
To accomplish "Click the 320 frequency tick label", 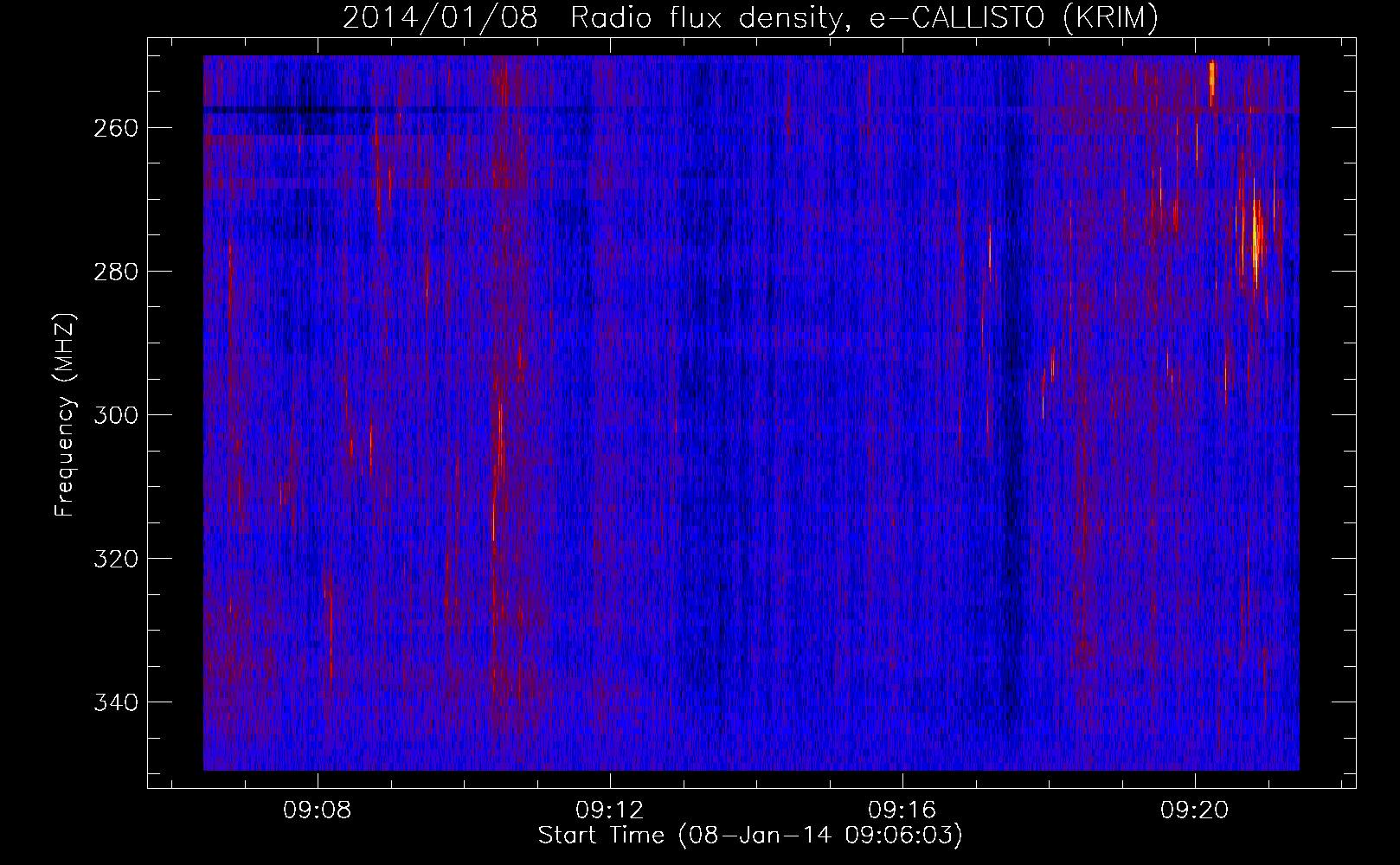I will click(114, 558).
